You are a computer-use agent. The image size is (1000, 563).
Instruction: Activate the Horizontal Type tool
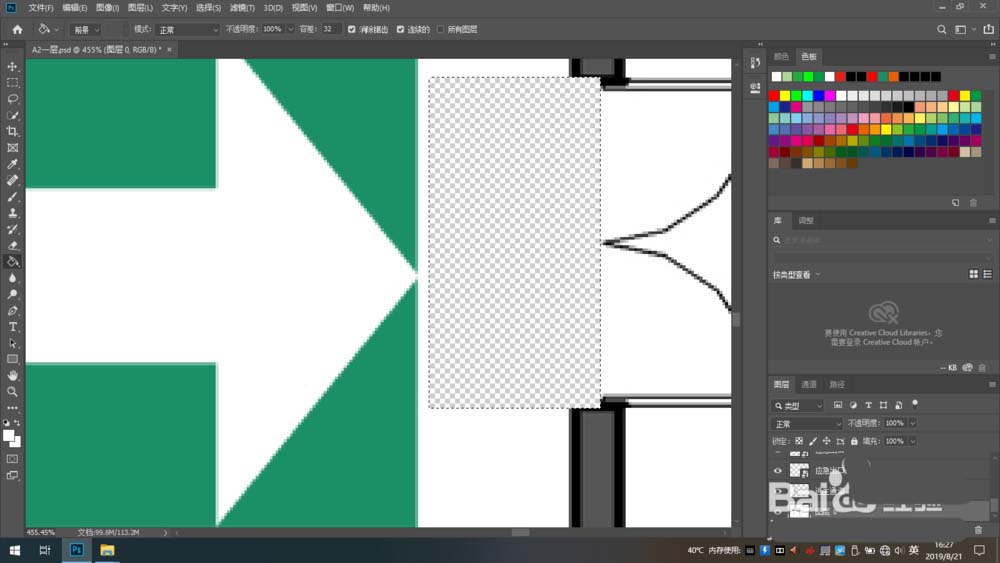pos(13,327)
